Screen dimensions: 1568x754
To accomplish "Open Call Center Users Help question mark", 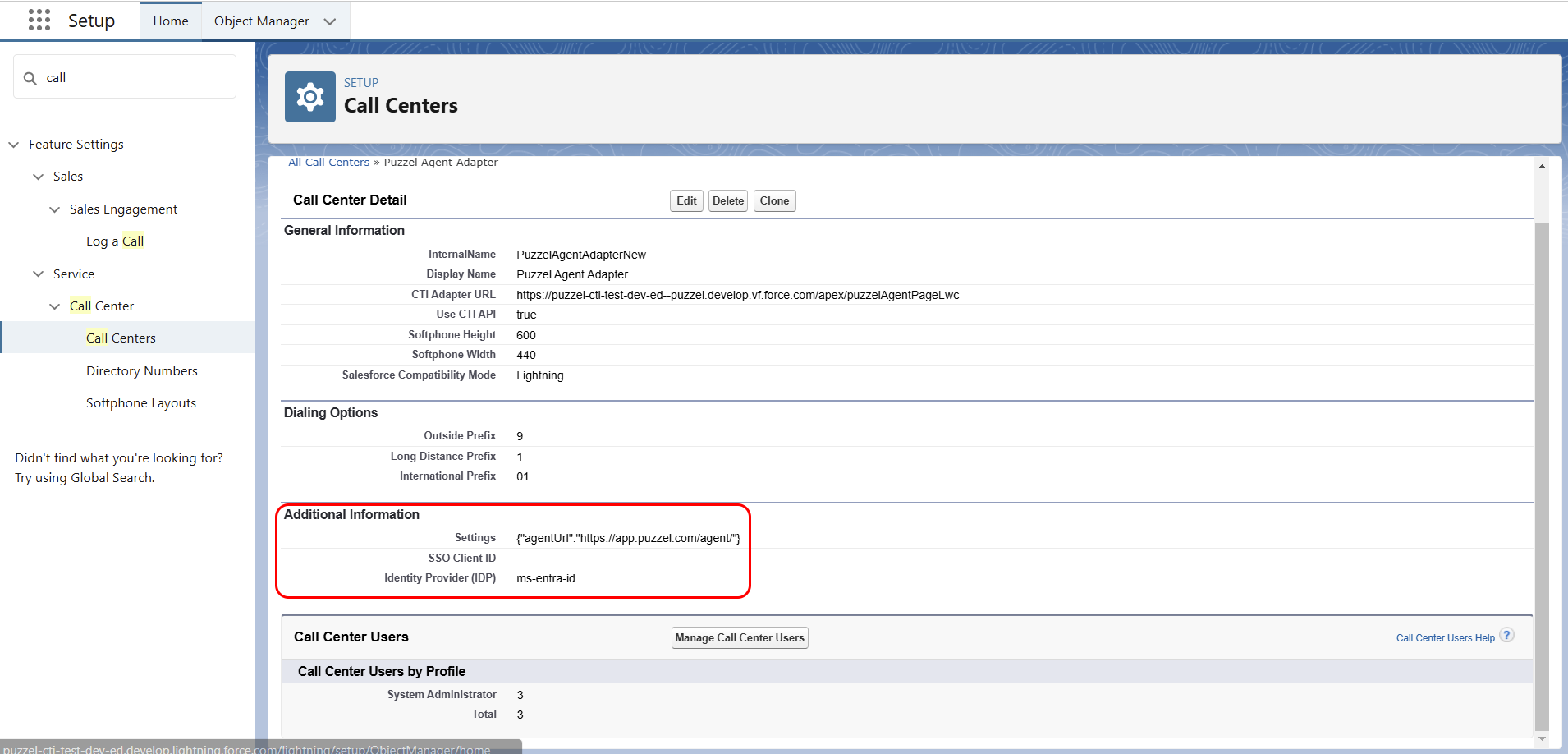I will tap(1508, 634).
